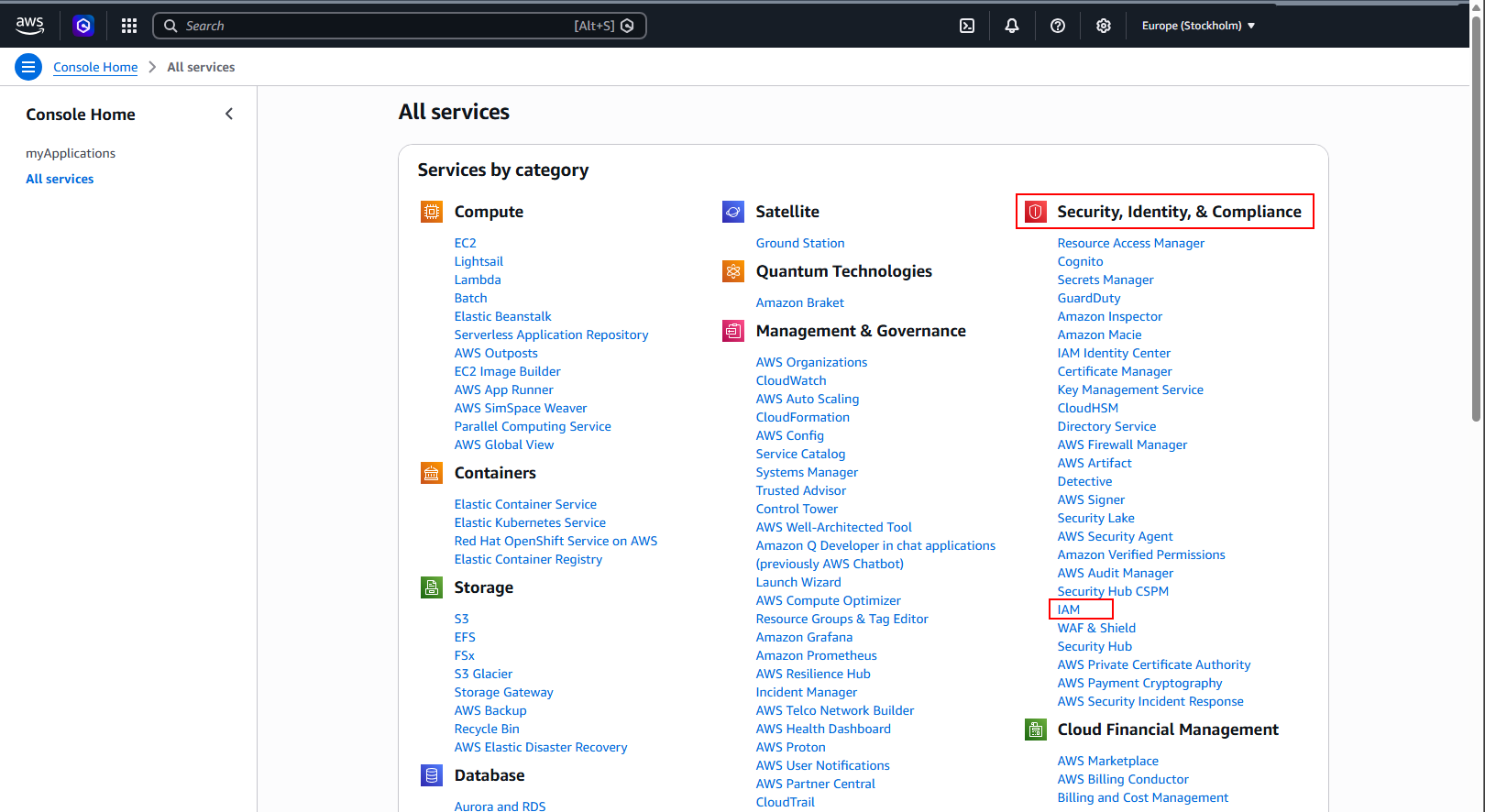Screen dimensions: 1485x812
Task: Click the Satellite category icon
Action: click(733, 212)
